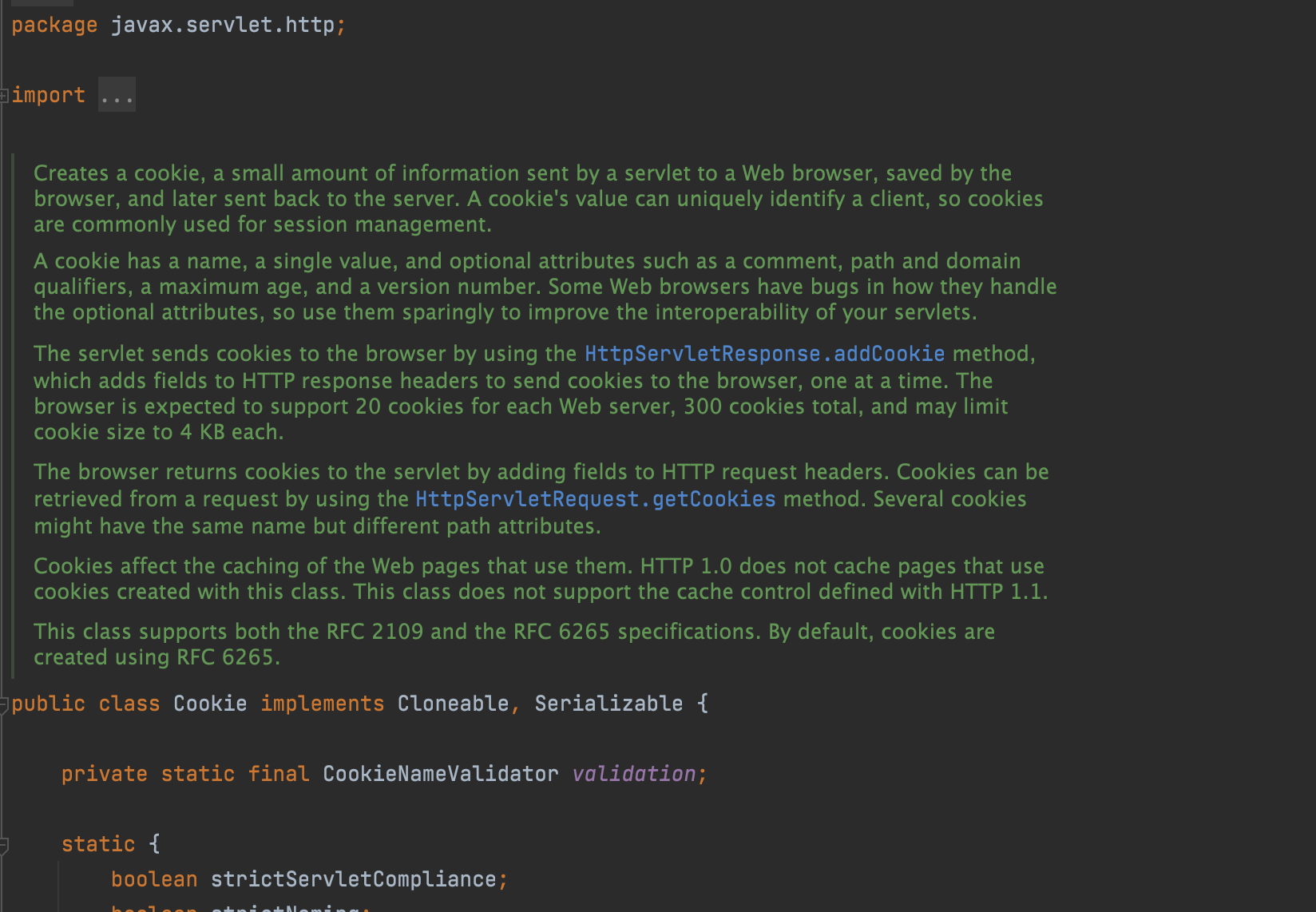Click the Serializable interface name

(608, 704)
